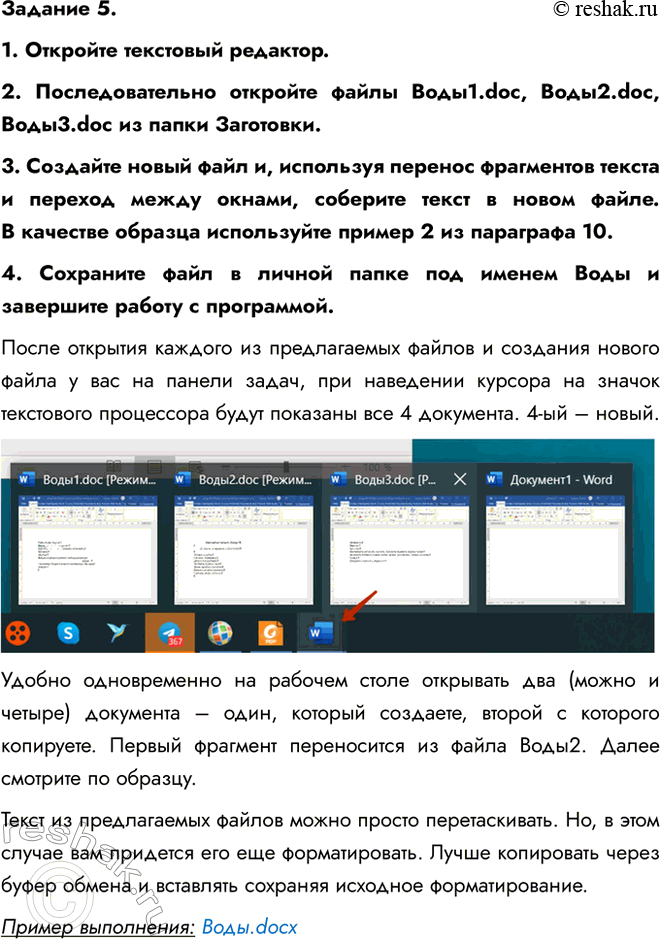Screen dimensions: 660x939
Task: Close the Воды3.doc preview window
Action: 460,480
